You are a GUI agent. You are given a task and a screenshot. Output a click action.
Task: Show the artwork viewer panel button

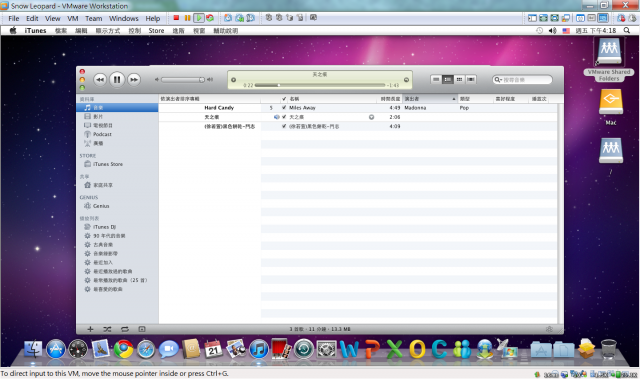pyautogui.click(x=142, y=329)
